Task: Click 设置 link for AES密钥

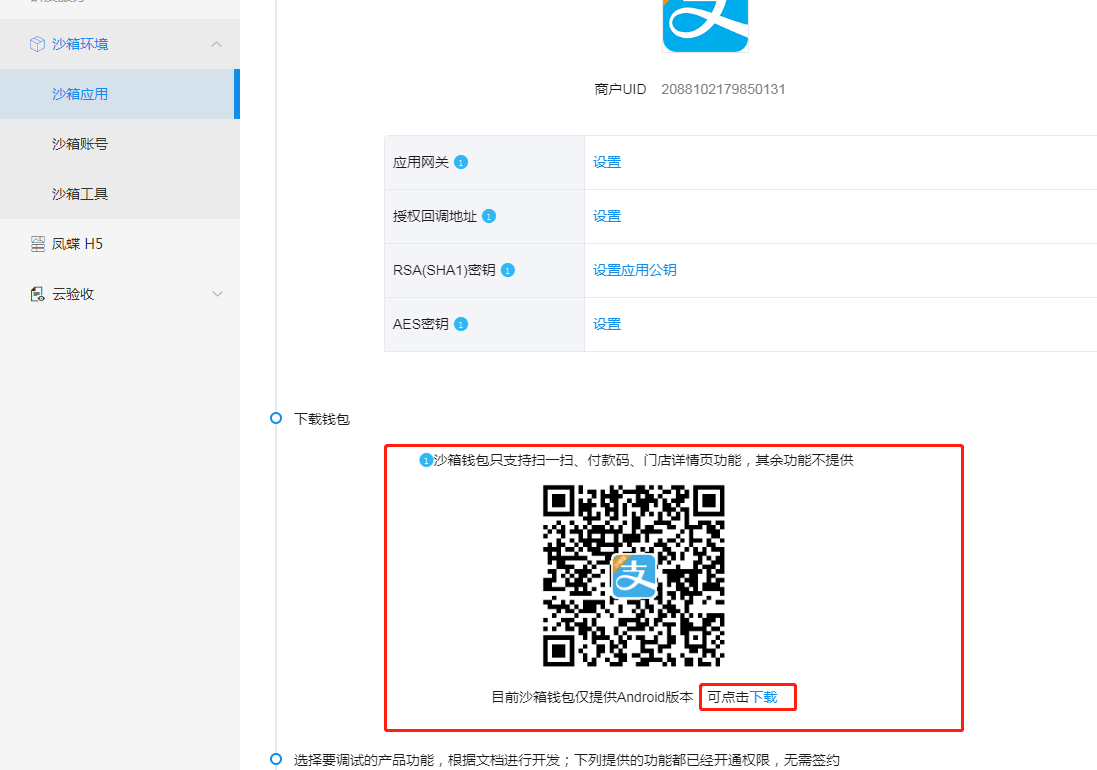Action: tap(607, 324)
